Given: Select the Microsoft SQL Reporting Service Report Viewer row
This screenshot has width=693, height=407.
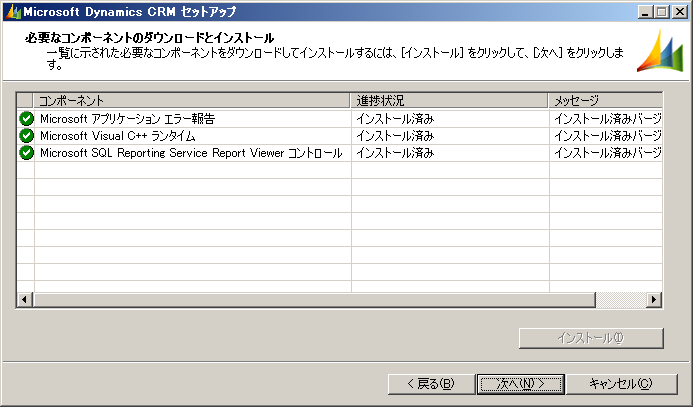Looking at the screenshot, I should [x=339, y=152].
